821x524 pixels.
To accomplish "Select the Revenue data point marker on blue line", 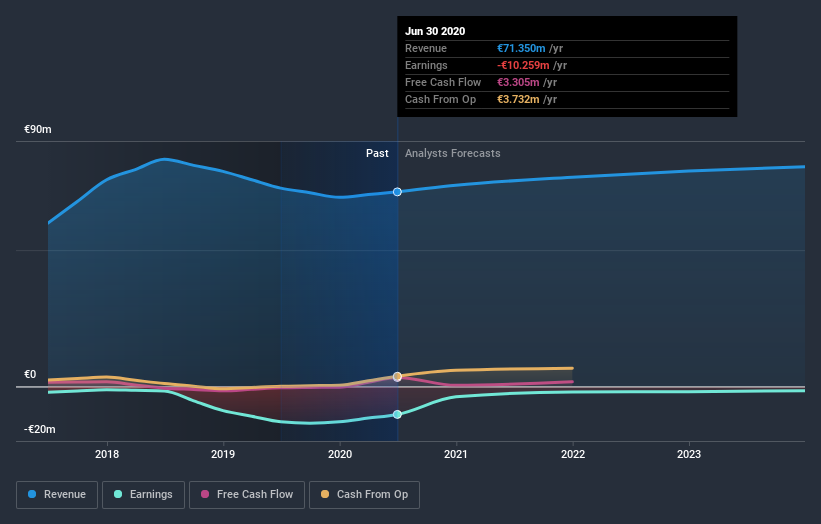I will [397, 192].
